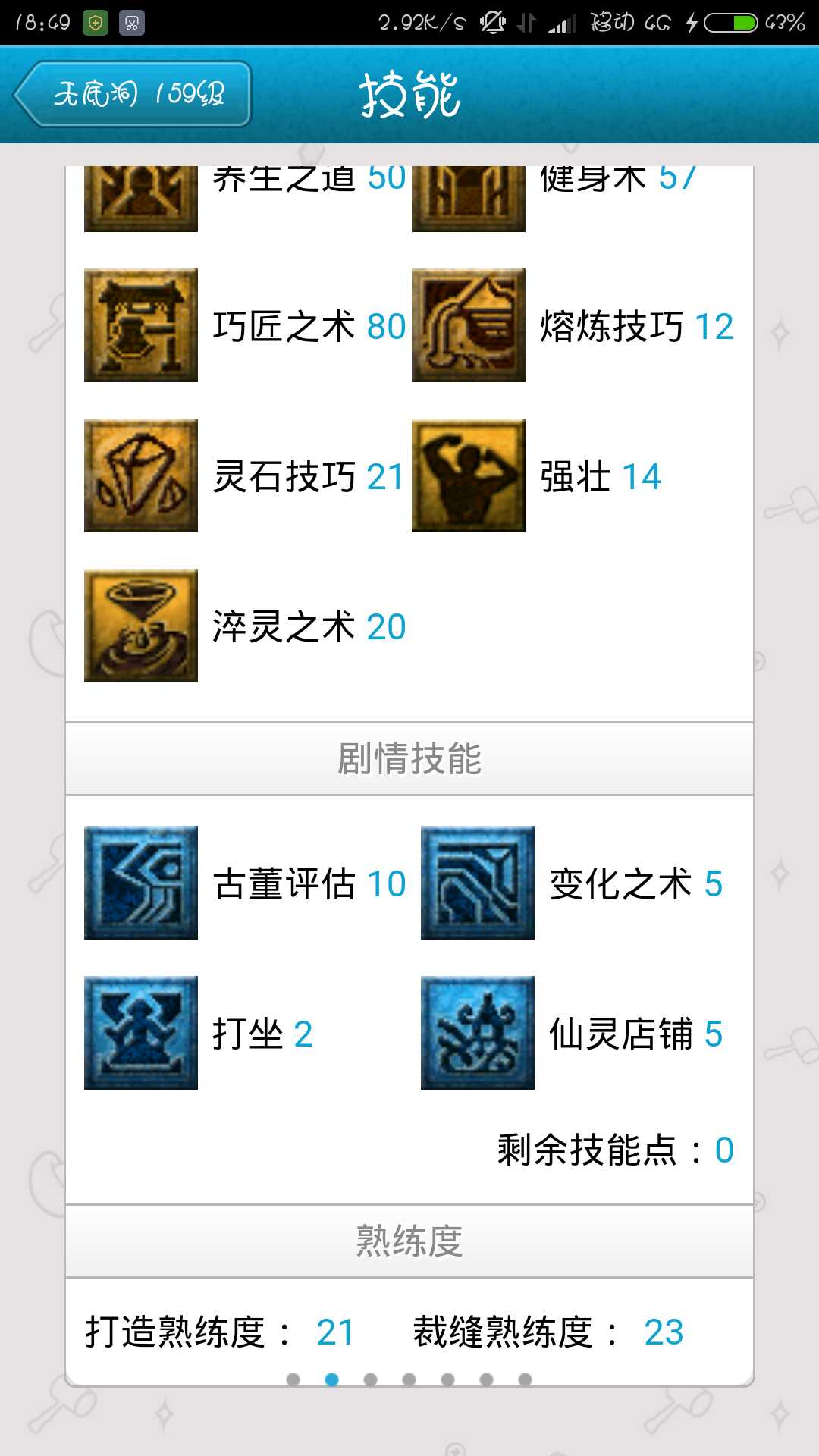Tap the 淬灵之术 funnel skill icon
The width and height of the screenshot is (819, 1456).
point(141,626)
